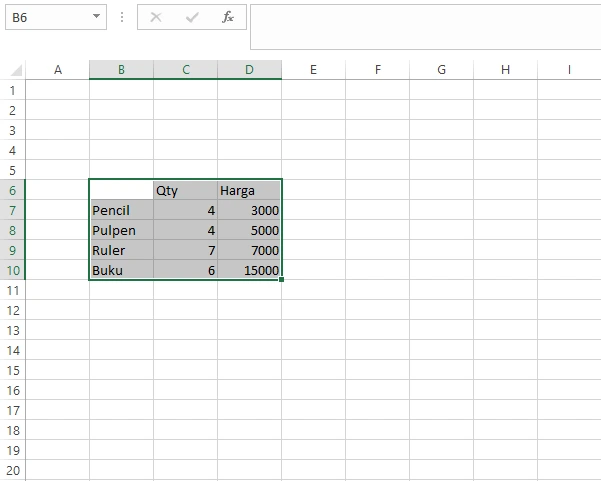
Task: Select row 6 header
Action: [13, 190]
